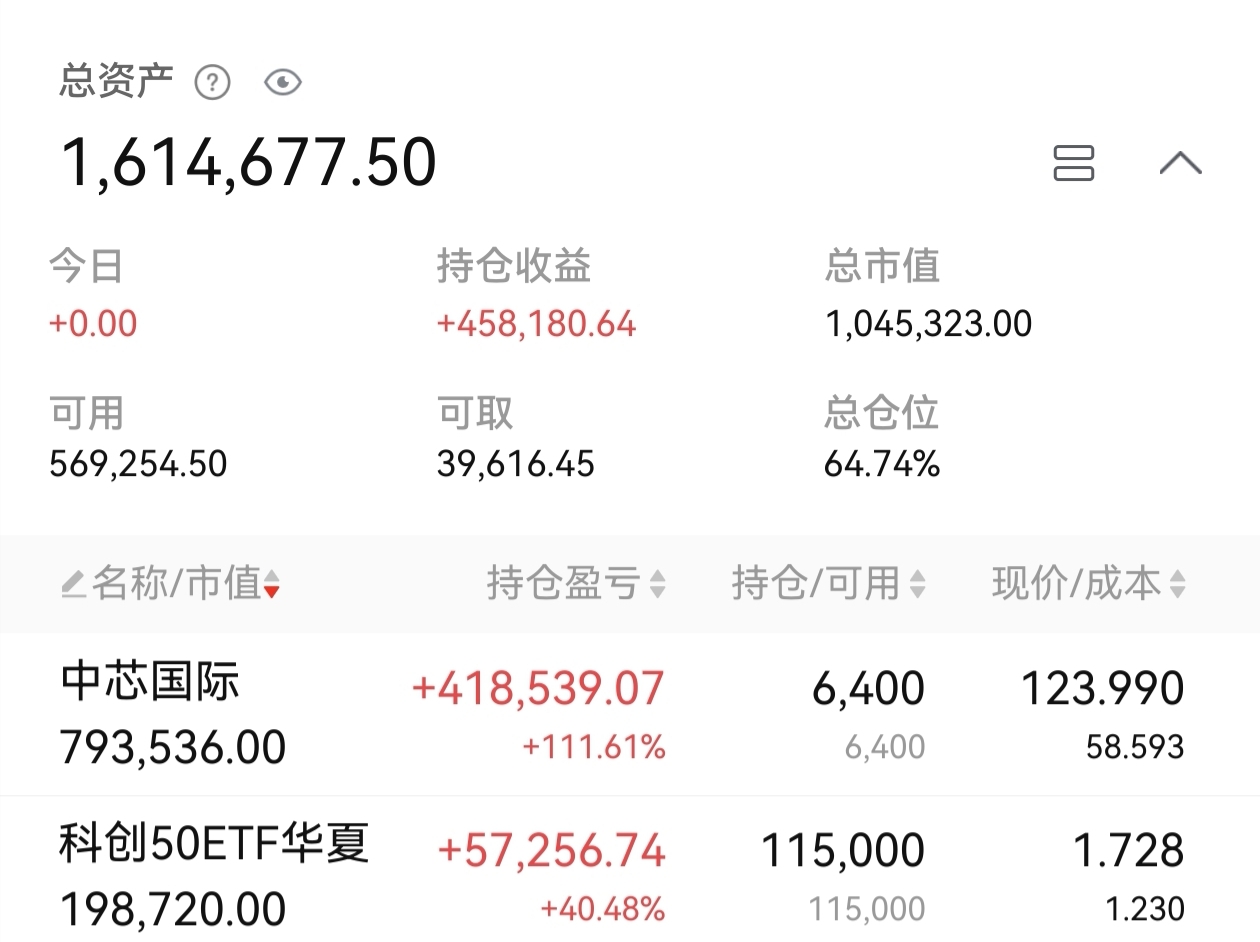1260x942 pixels.
Task: Tap the 可用 available amount 569,254.50
Action: coord(138,464)
